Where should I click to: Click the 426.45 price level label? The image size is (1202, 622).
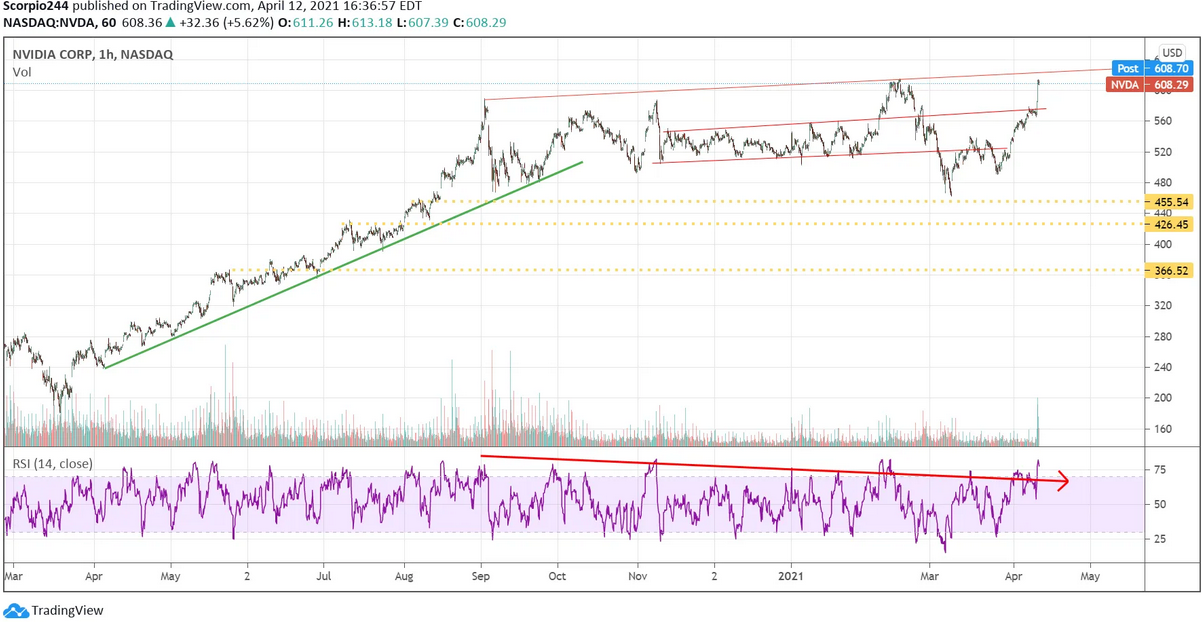click(x=1169, y=224)
